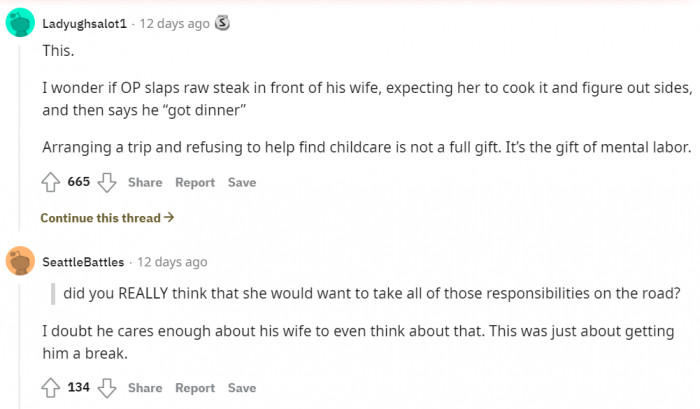Open SeattleBattles' avatar profile picture

(21, 262)
